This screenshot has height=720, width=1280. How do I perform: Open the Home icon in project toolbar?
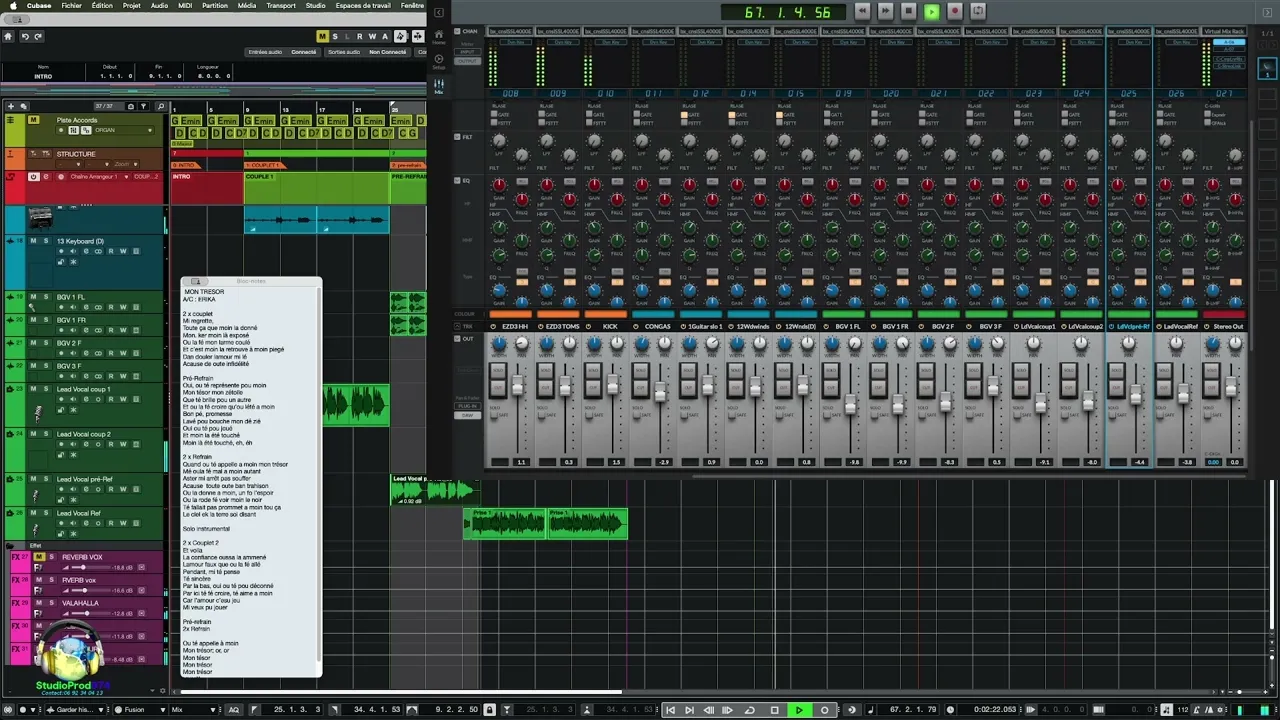[x=8, y=36]
